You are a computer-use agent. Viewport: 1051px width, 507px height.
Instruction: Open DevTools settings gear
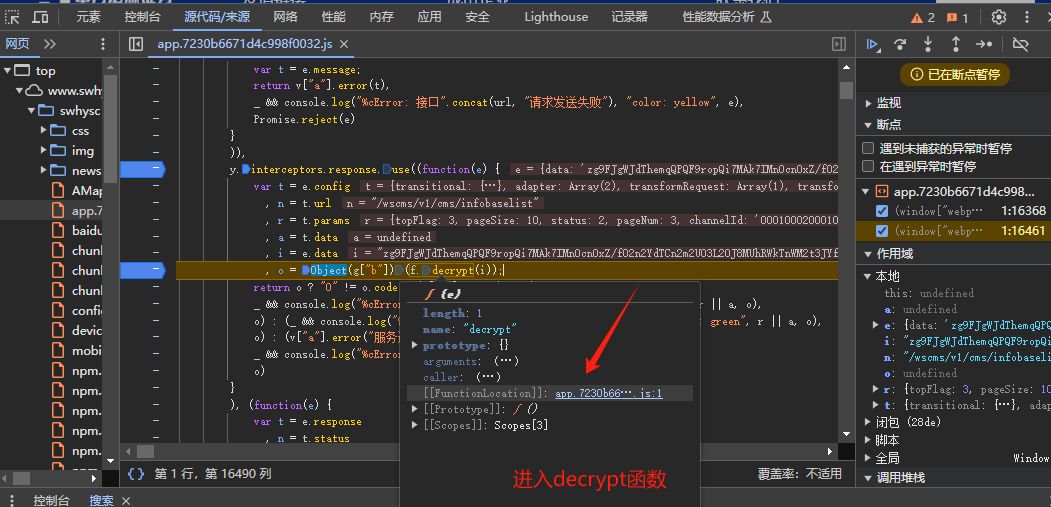999,17
